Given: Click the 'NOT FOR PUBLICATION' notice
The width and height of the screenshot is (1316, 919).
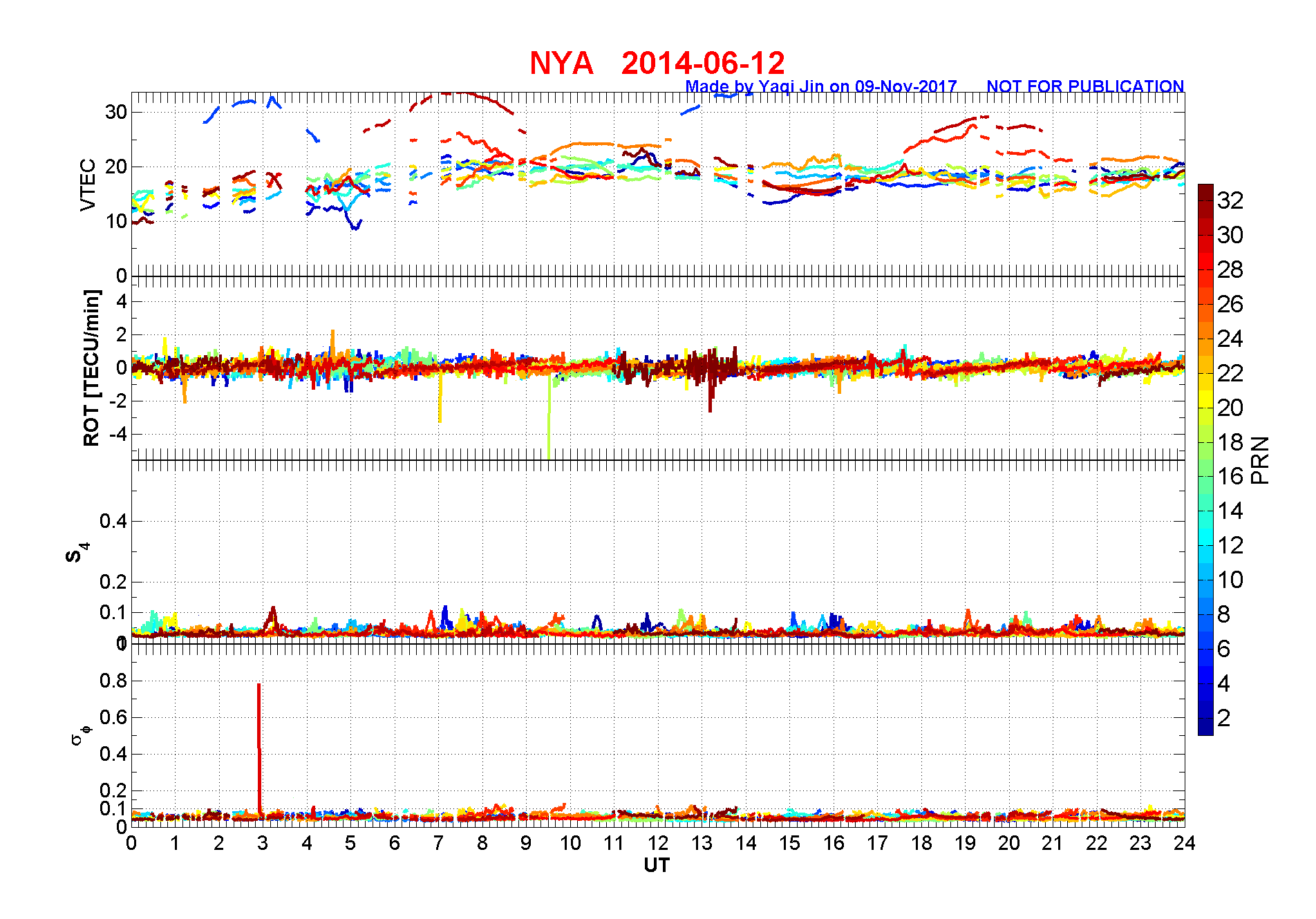Looking at the screenshot, I should point(1085,86).
